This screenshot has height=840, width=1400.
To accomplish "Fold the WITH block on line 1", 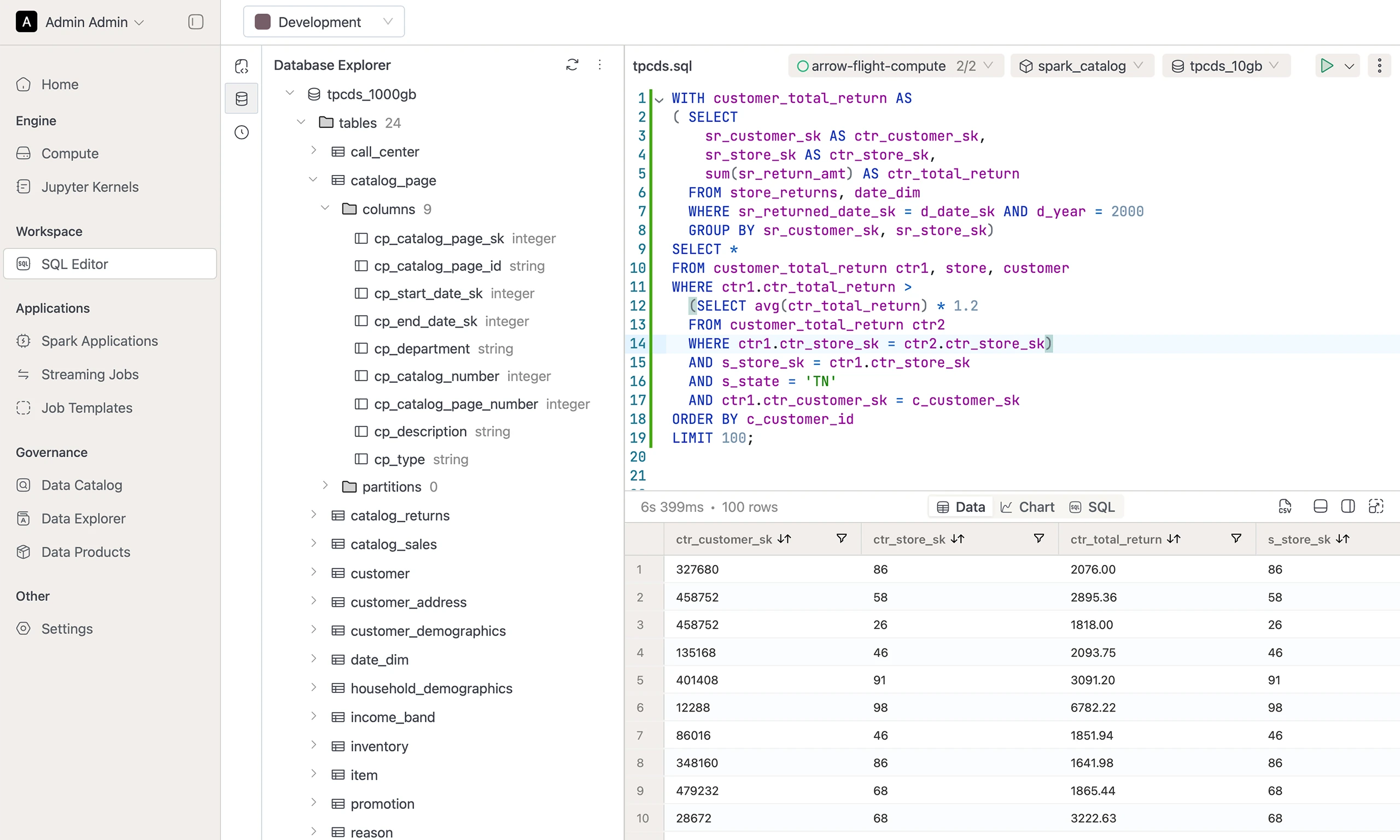I will (659, 100).
